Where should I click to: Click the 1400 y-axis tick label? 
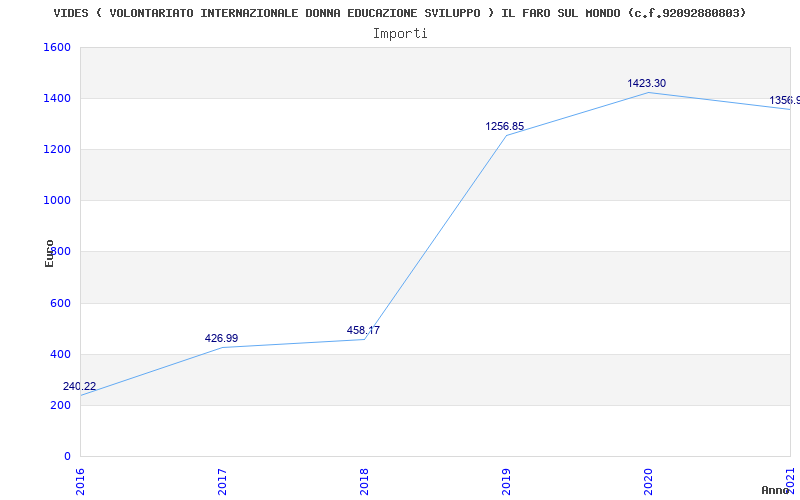pos(57,98)
